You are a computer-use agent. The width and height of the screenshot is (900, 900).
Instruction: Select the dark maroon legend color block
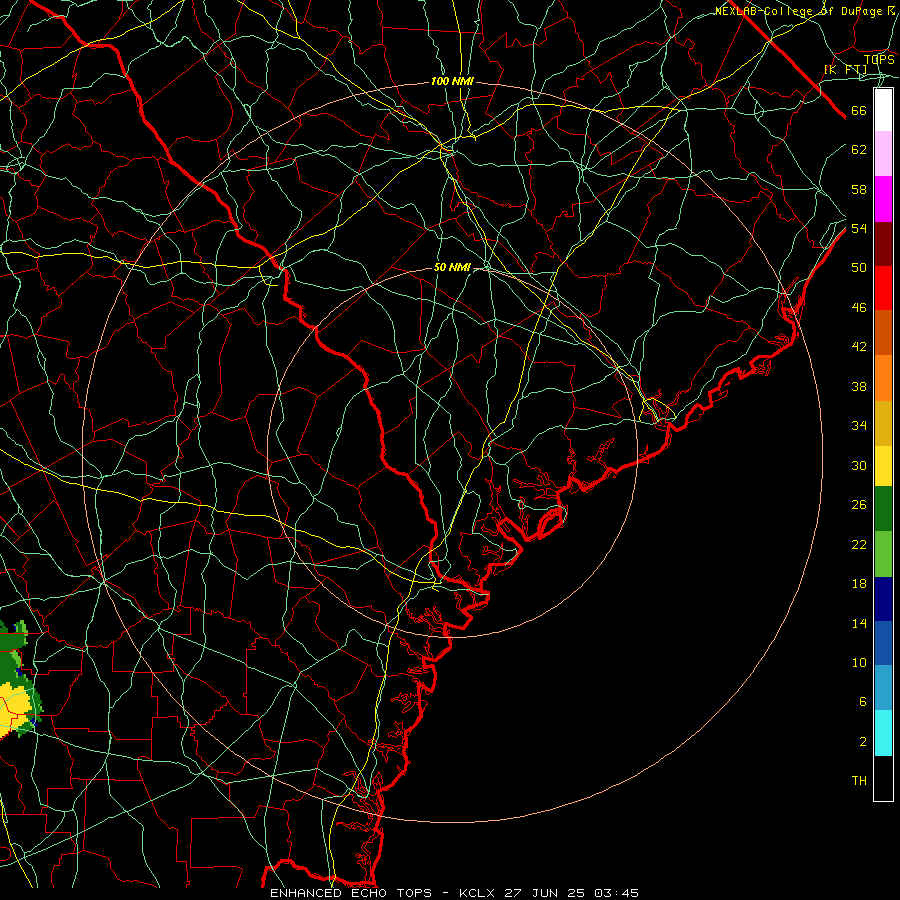[x=883, y=244]
